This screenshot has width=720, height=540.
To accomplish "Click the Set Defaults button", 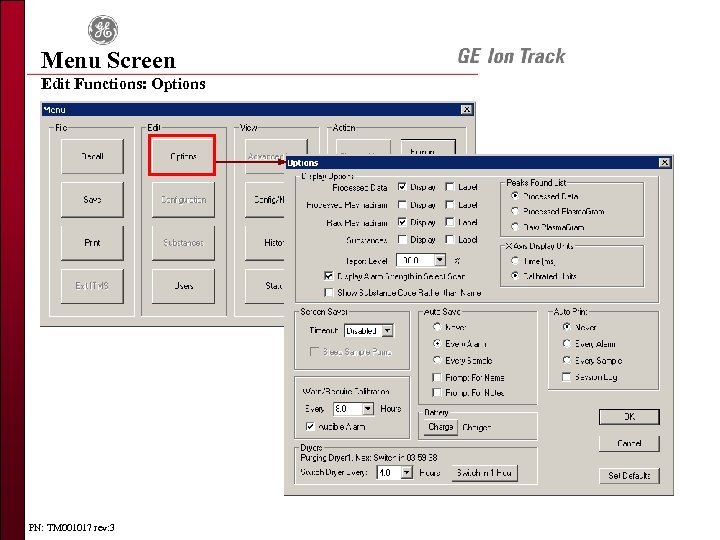I will click(x=629, y=476).
